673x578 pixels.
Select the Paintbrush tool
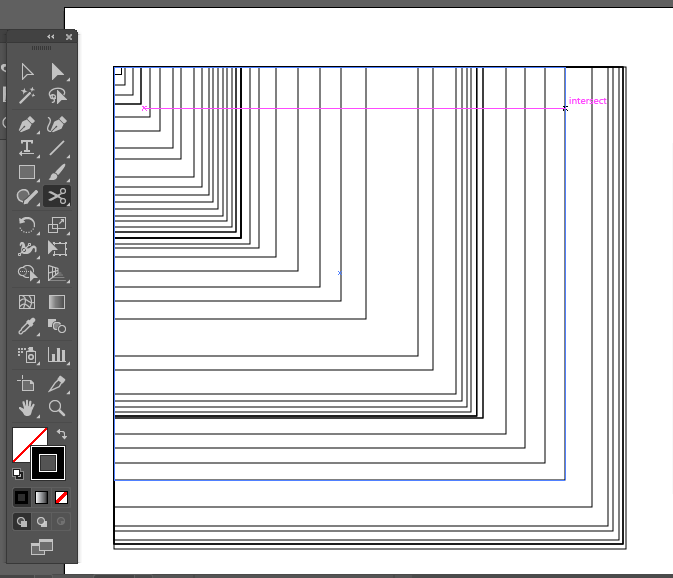[x=57, y=172]
